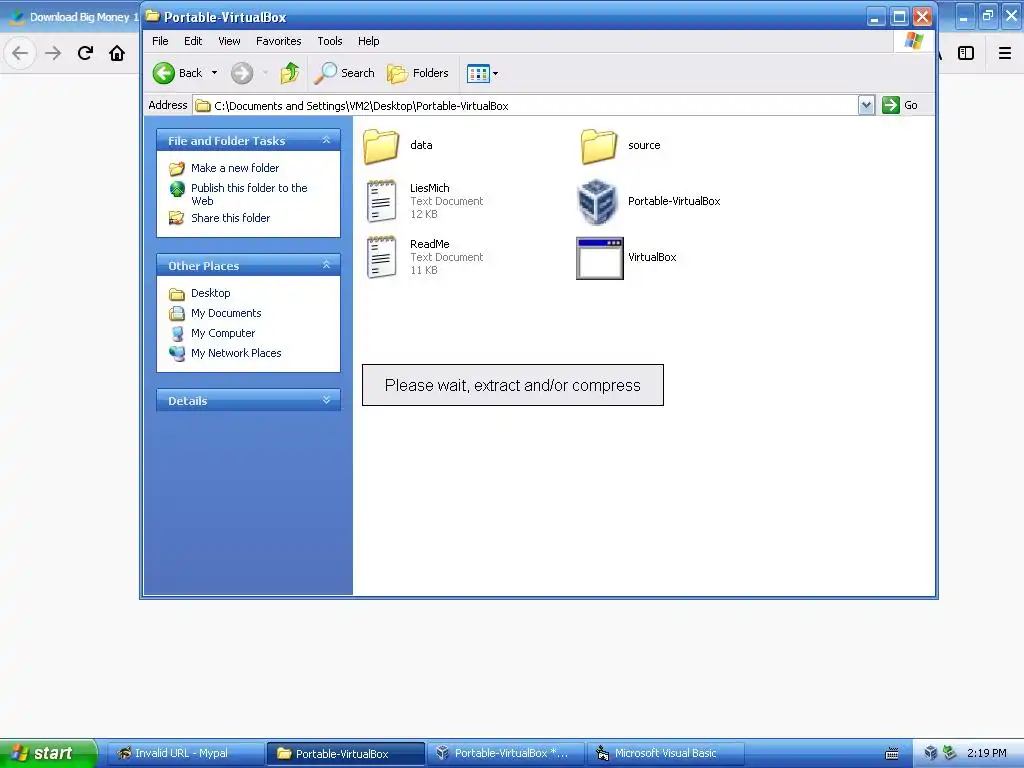Go up one folder level
This screenshot has height=768, width=1024.
(x=290, y=73)
